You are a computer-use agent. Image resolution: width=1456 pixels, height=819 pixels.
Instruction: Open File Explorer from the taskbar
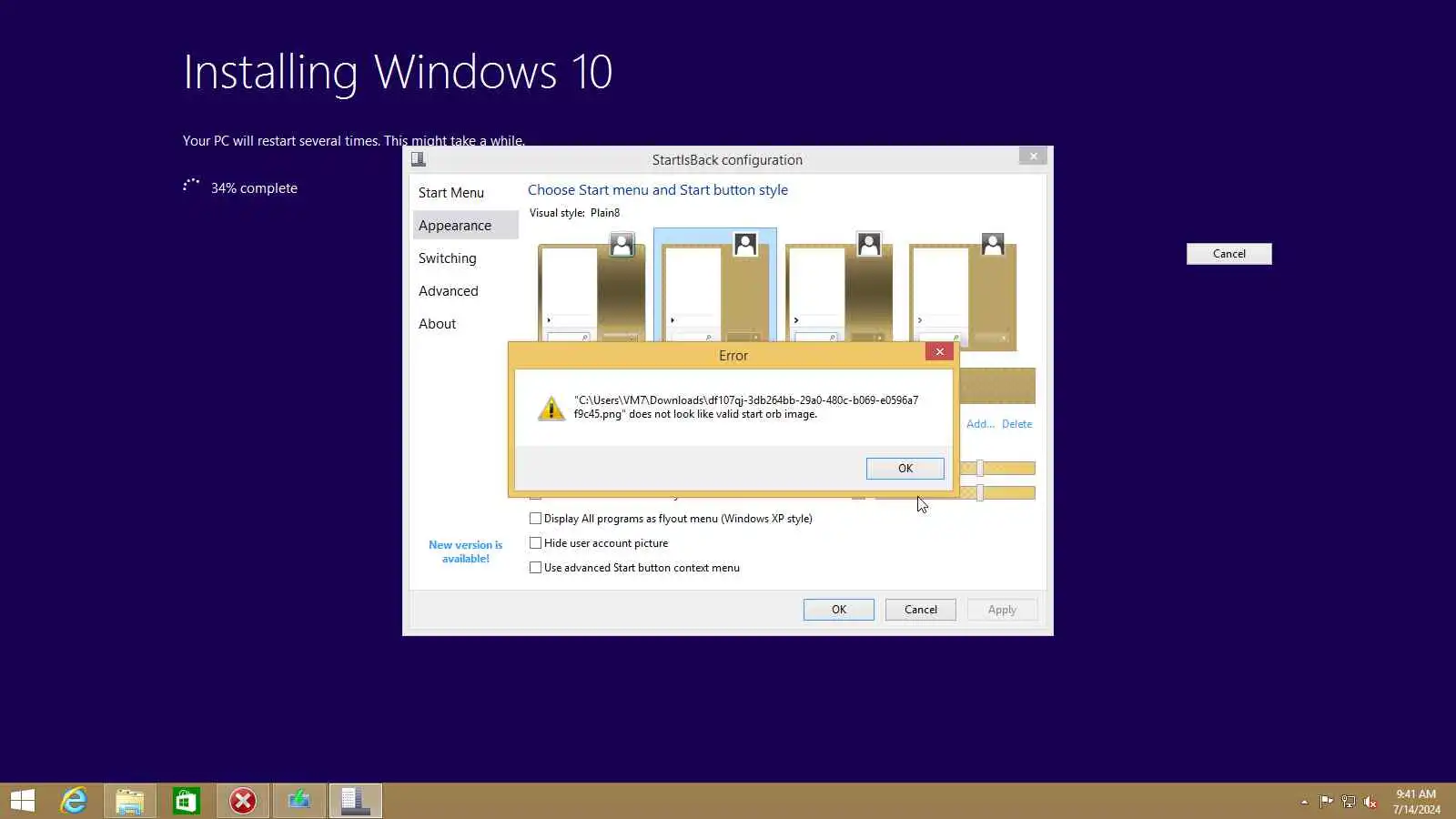coord(130,801)
